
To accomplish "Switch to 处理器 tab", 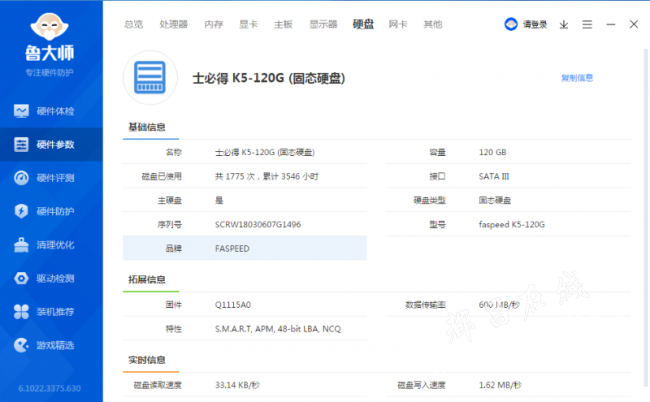I will [x=174, y=24].
